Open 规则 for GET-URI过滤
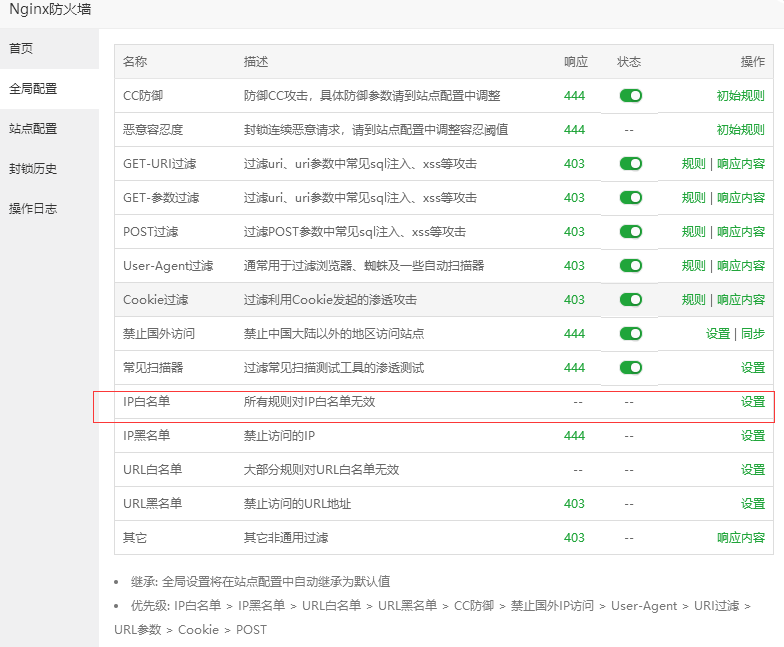Image resolution: width=784 pixels, height=647 pixels. click(x=693, y=164)
